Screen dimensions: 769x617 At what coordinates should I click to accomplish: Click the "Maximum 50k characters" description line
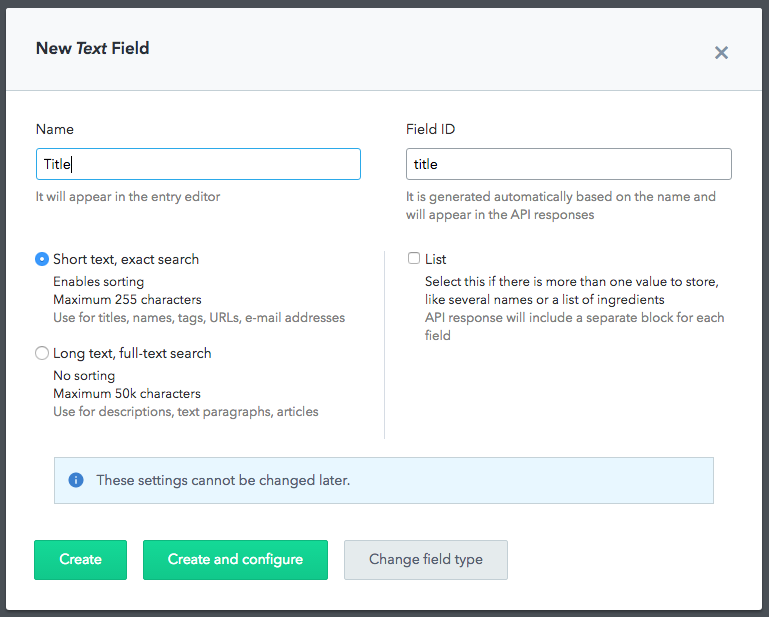click(x=127, y=393)
